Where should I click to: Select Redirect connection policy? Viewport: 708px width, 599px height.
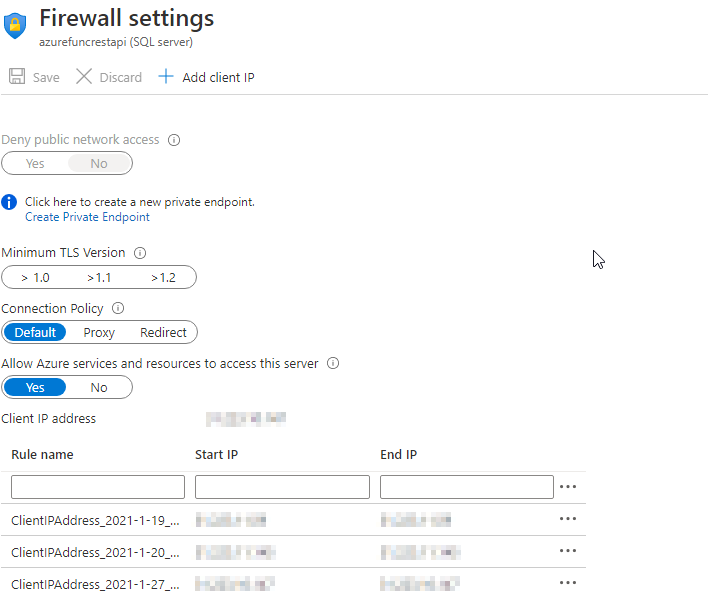(163, 333)
